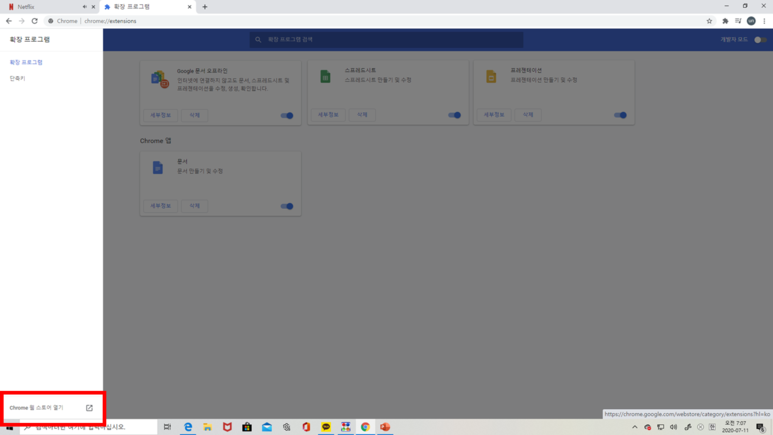Image resolution: width=773 pixels, height=435 pixels.
Task: Open the volume control in system tray
Action: (x=673, y=427)
